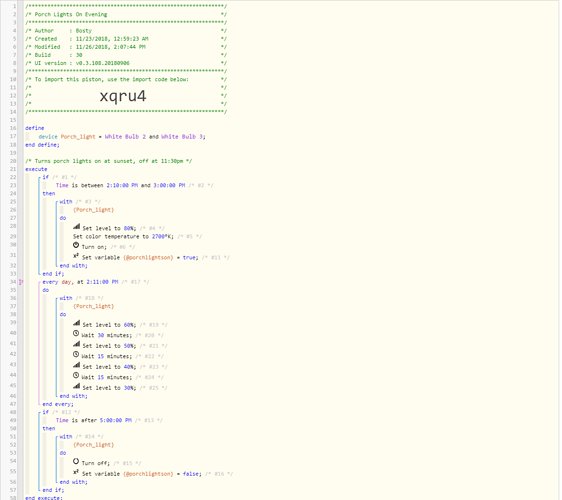Click the 3:00:00 PM time value
562x500 pixels.
(169, 186)
